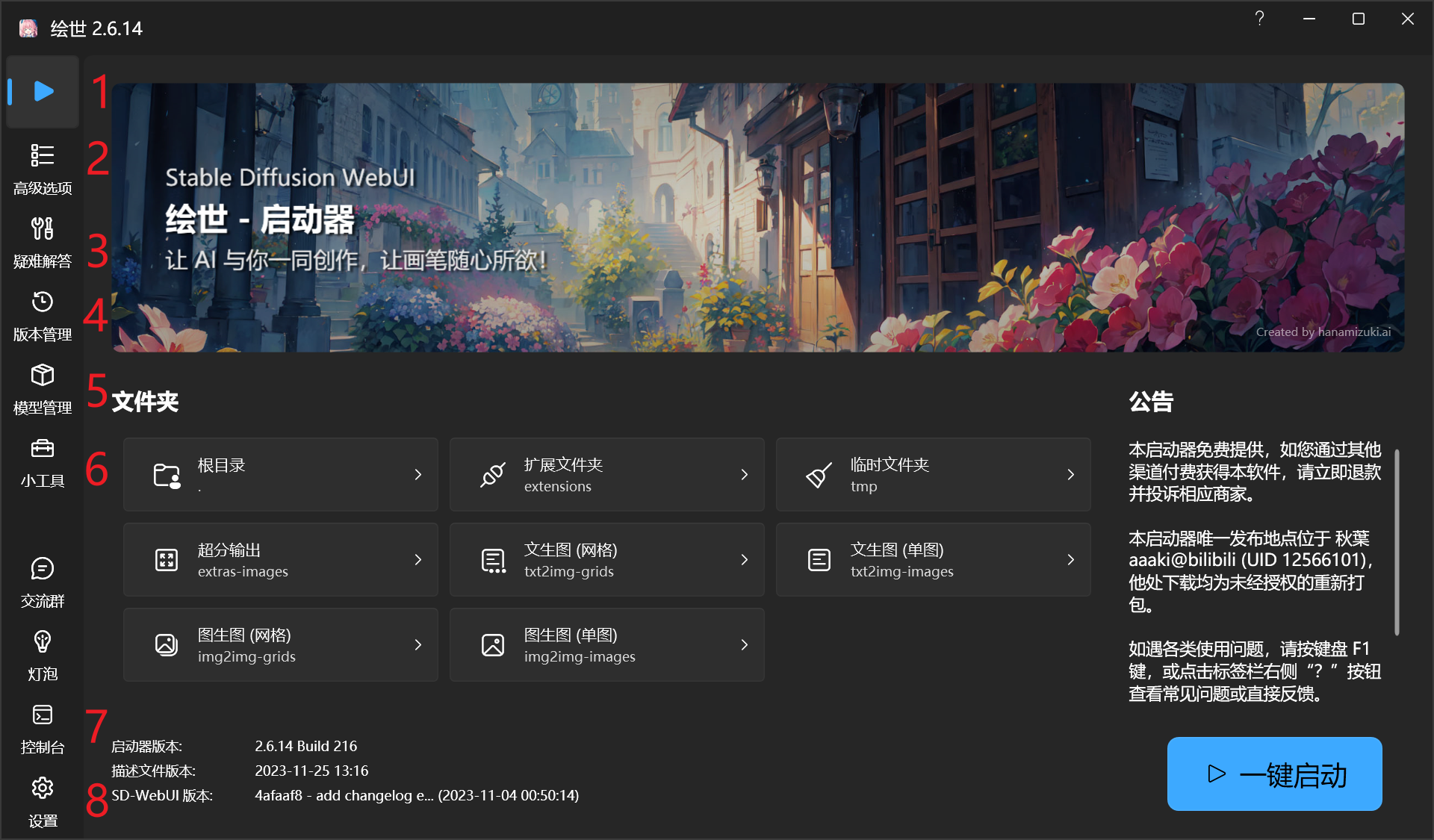Click the help question mark in title bar
The image size is (1434, 840).
click(x=1259, y=19)
